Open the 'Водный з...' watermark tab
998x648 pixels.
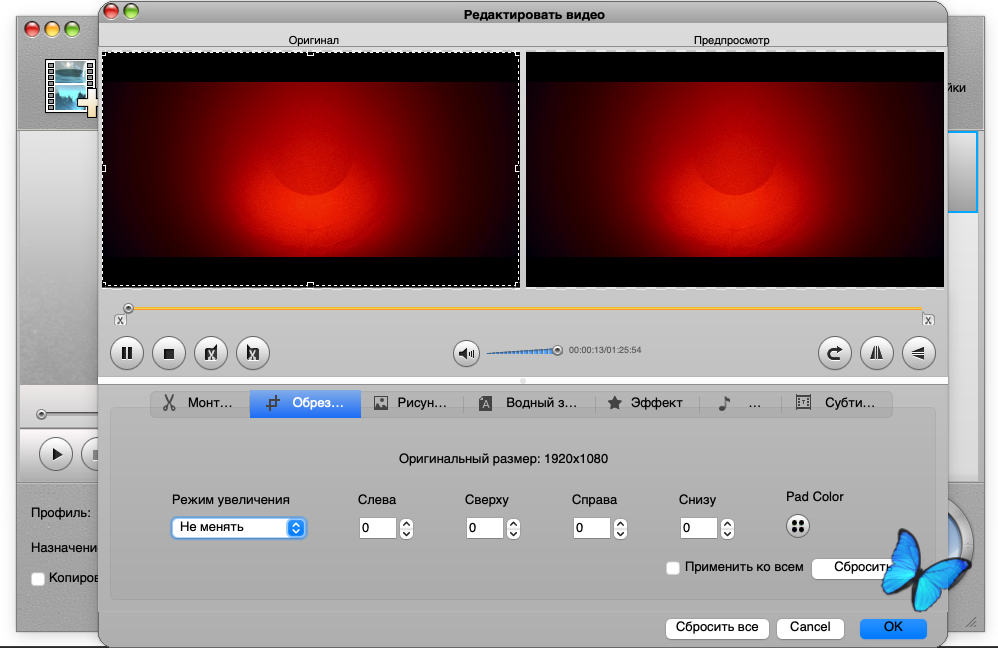coord(528,403)
